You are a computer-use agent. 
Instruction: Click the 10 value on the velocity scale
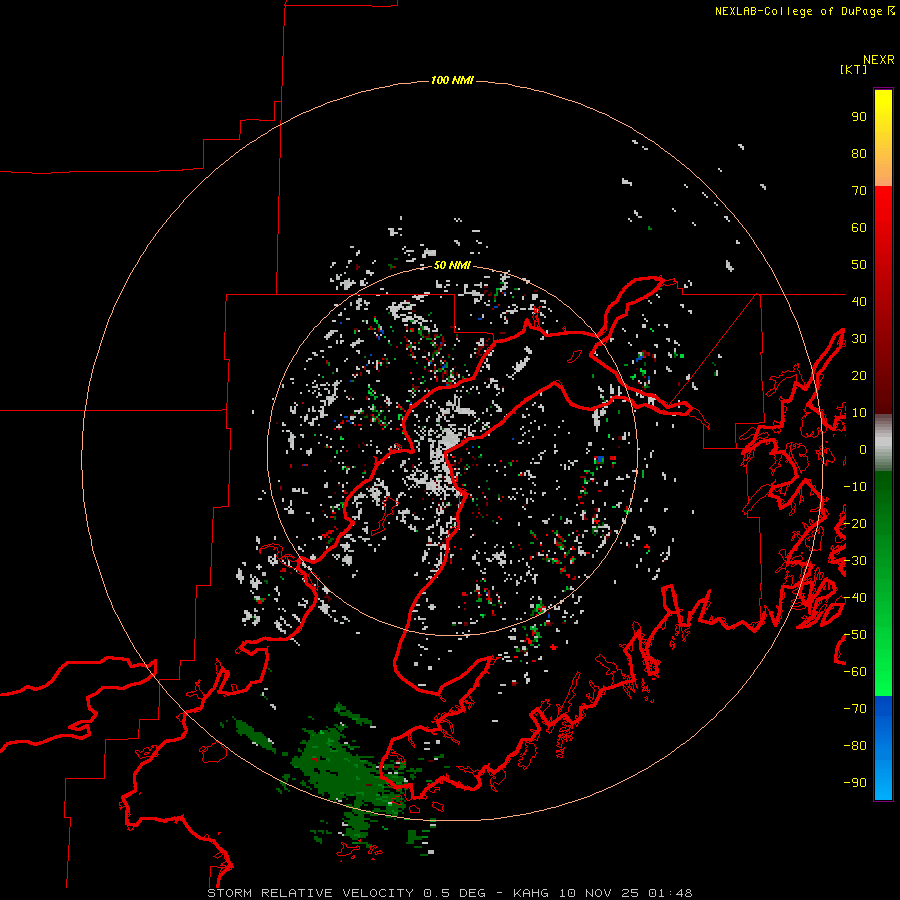point(859,413)
